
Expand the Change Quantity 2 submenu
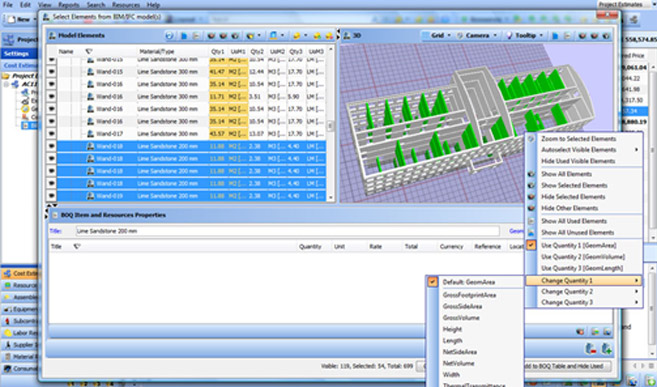(584, 292)
